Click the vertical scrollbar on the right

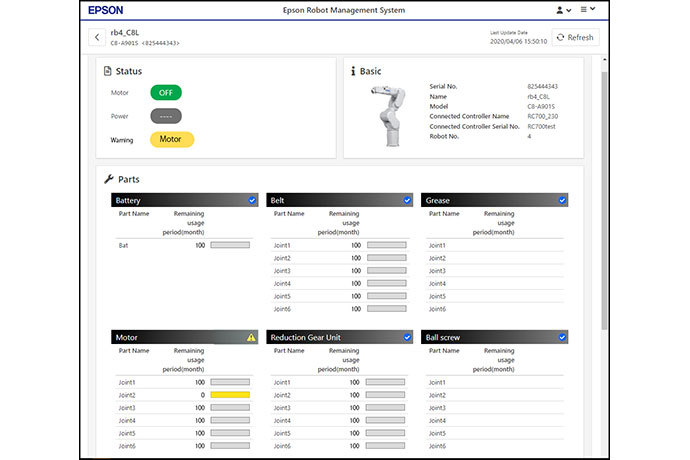(604, 198)
